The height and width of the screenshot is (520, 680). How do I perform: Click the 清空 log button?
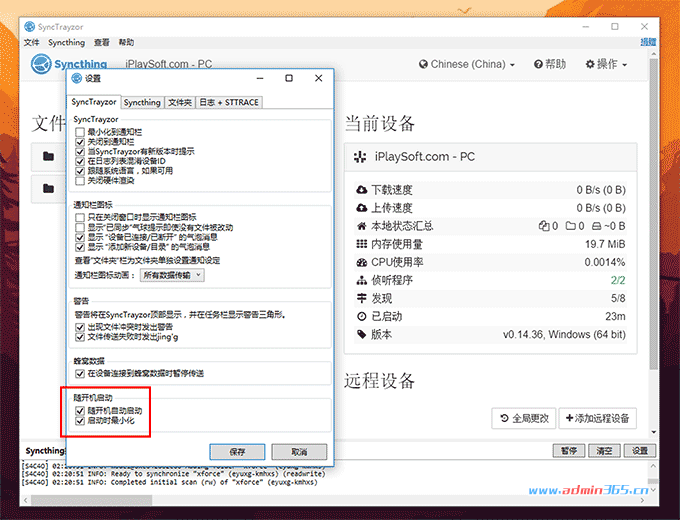click(x=605, y=451)
